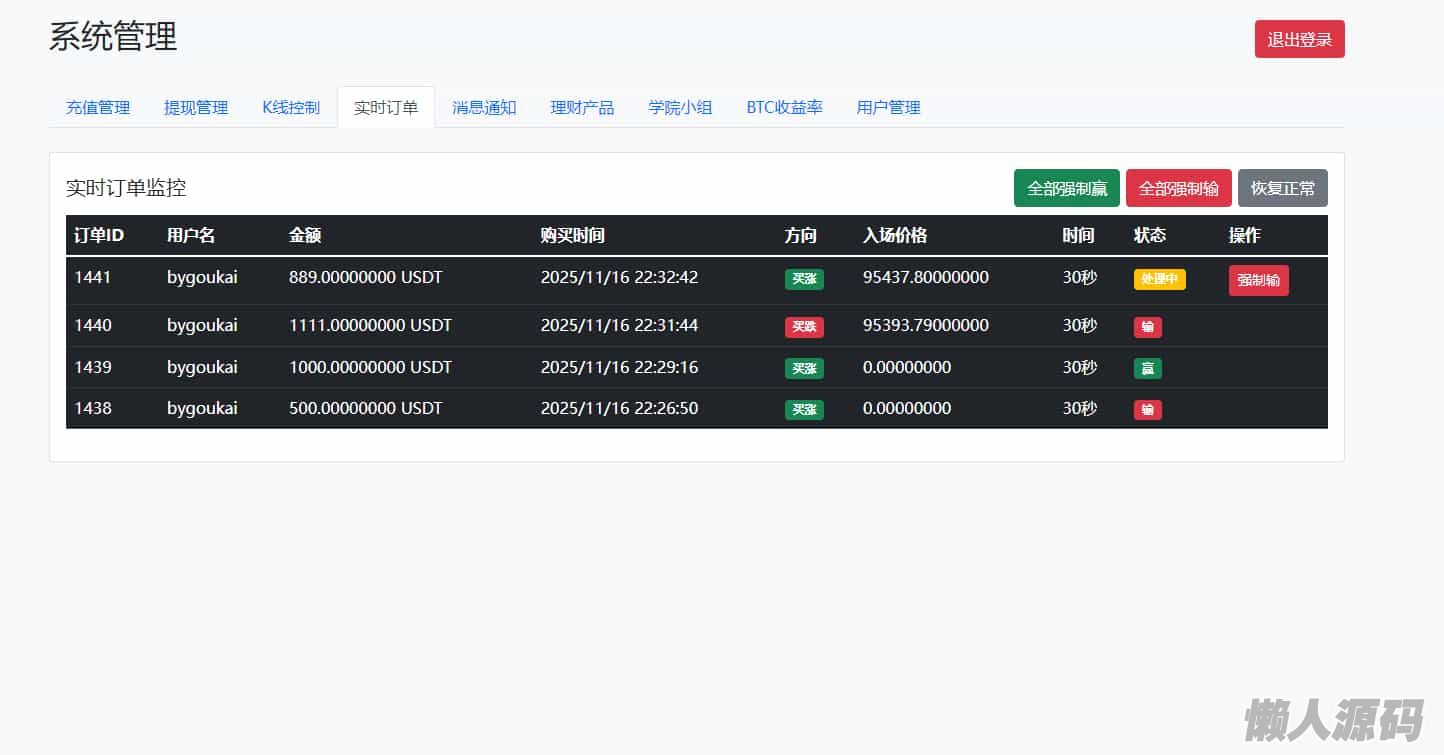Switch to the 提现管理 tab
This screenshot has width=1444, height=755.
pos(196,108)
